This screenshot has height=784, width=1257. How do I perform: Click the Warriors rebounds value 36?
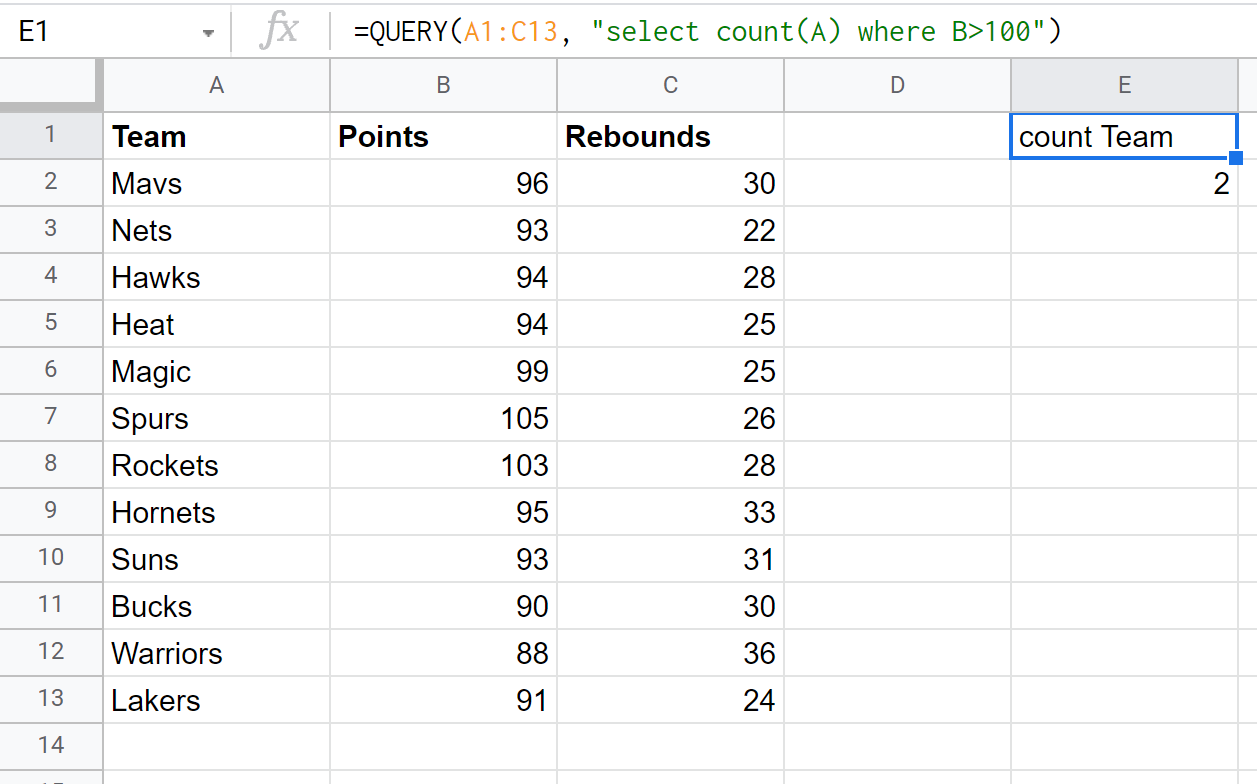(670, 653)
